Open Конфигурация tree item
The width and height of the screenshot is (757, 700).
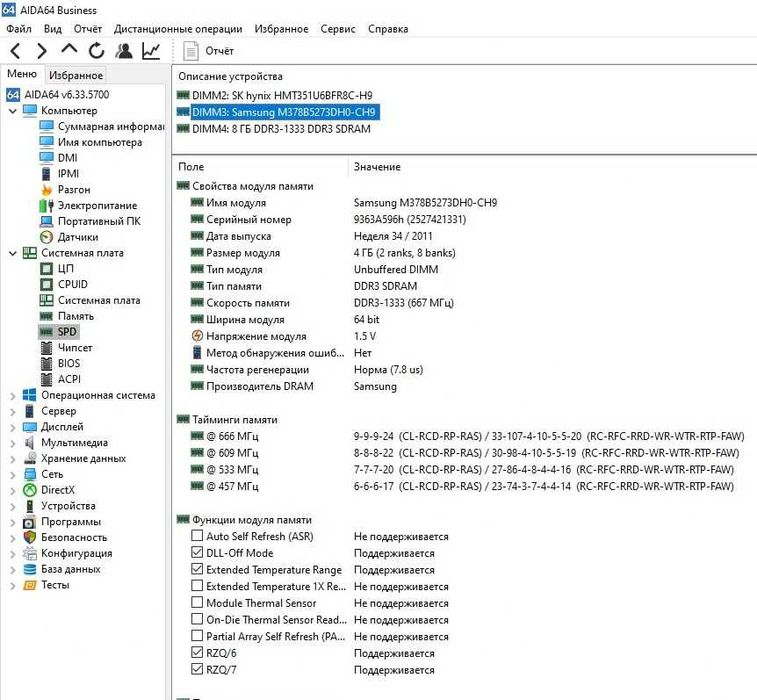coord(77,553)
